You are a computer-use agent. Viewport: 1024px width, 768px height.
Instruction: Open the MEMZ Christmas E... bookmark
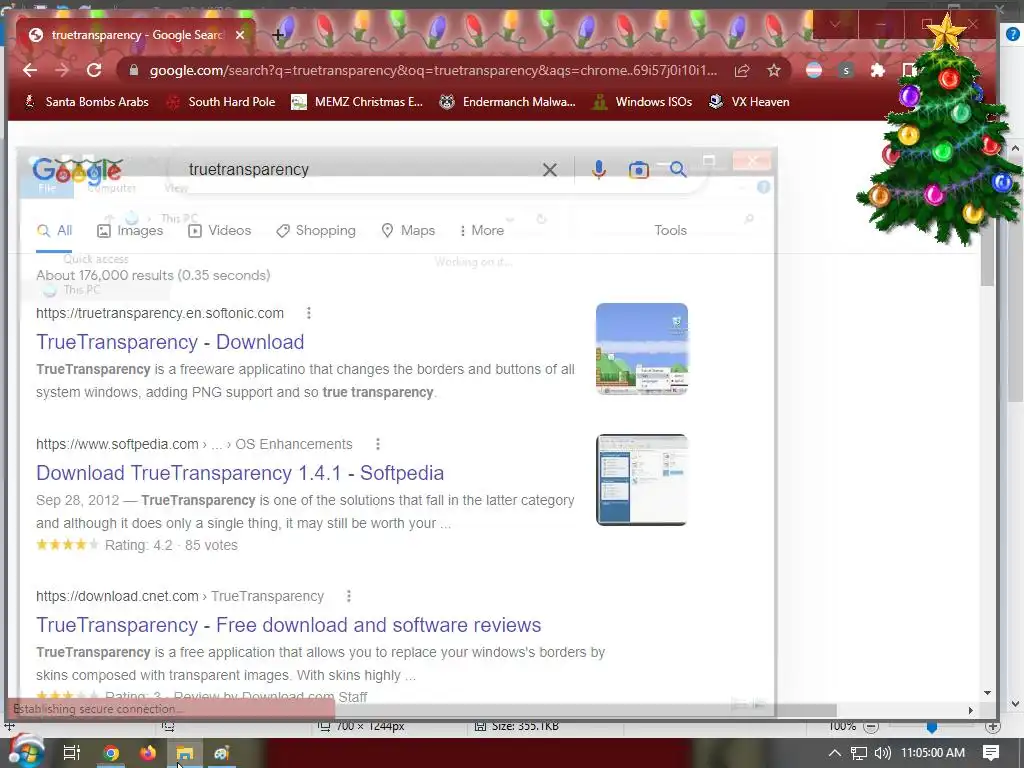click(x=357, y=102)
